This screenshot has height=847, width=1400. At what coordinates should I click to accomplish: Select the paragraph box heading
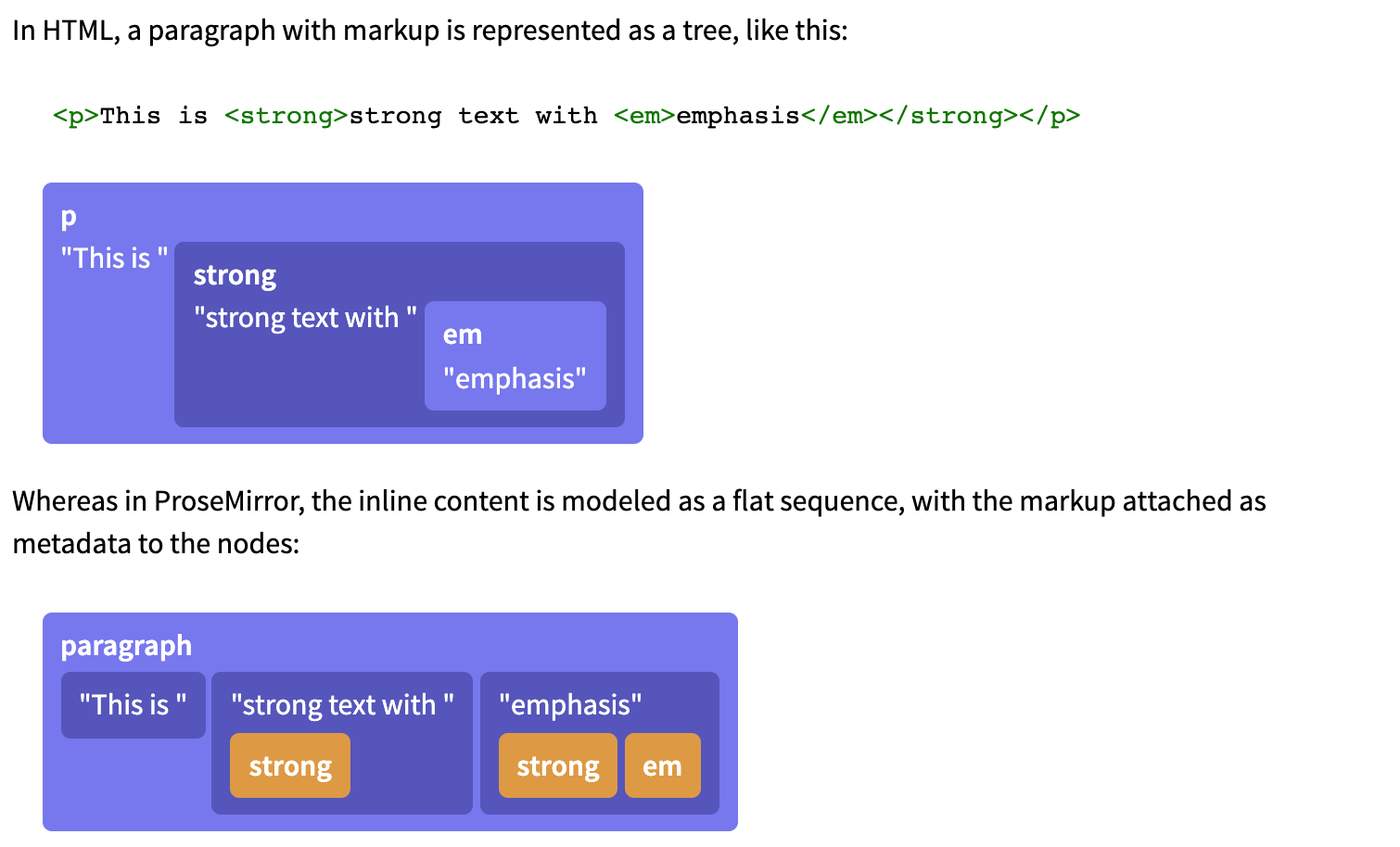[126, 645]
